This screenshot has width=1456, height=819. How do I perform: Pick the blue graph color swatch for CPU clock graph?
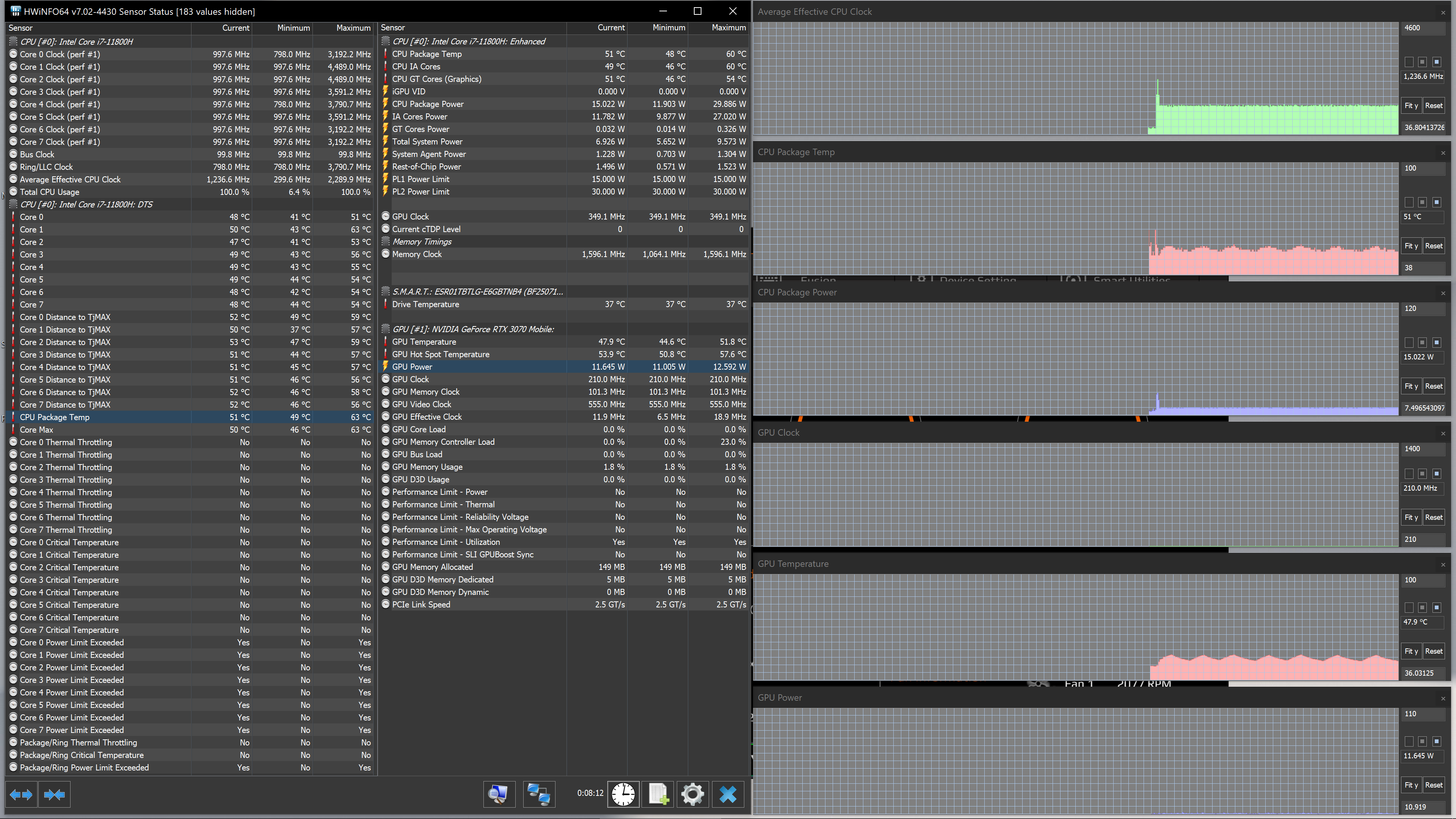pos(1436,61)
